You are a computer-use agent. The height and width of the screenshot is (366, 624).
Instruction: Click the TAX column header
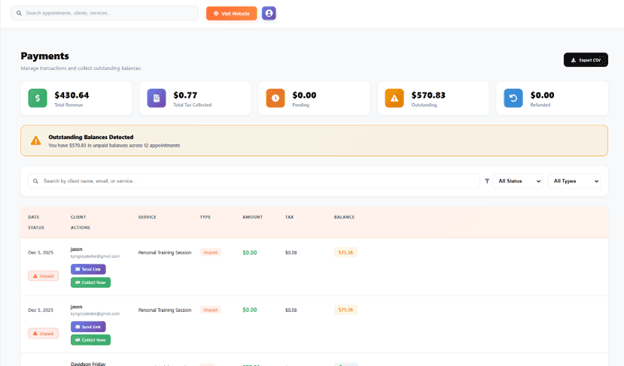[x=289, y=217]
